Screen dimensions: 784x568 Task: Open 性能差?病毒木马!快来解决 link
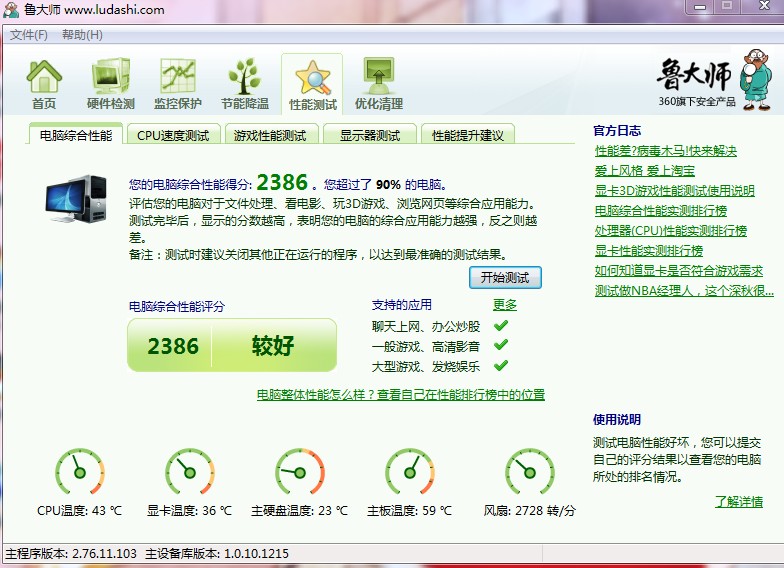coord(666,150)
